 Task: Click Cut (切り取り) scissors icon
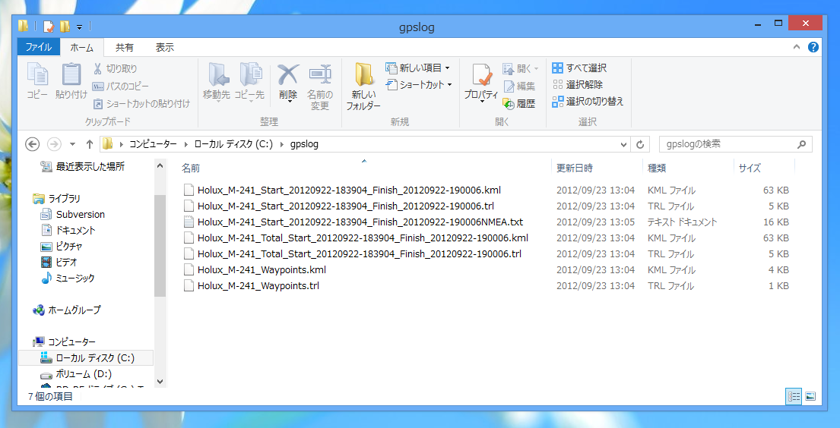97,69
